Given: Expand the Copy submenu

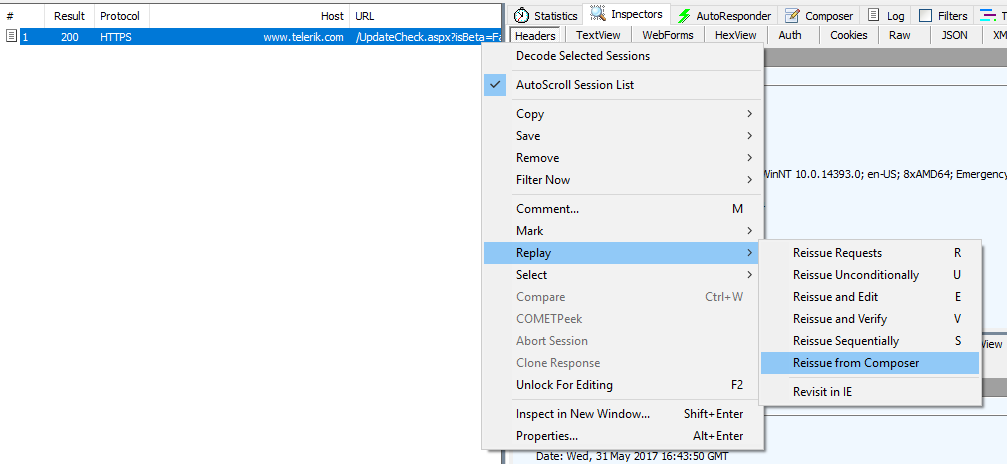Looking at the screenshot, I should click(x=748, y=114).
